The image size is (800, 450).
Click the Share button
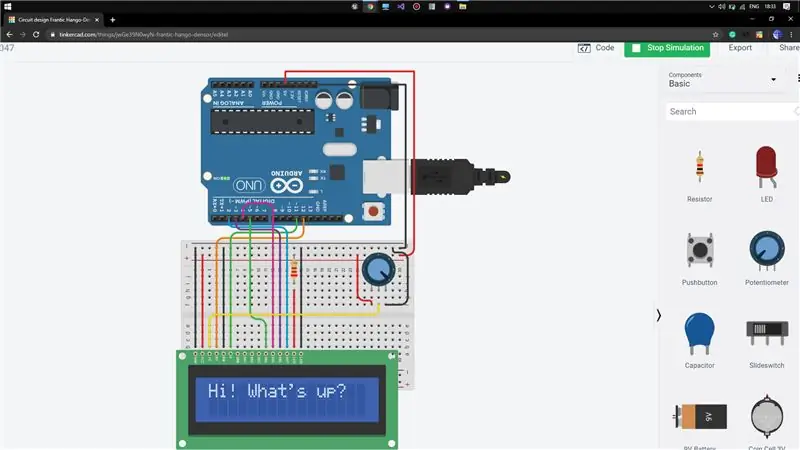[x=789, y=48]
